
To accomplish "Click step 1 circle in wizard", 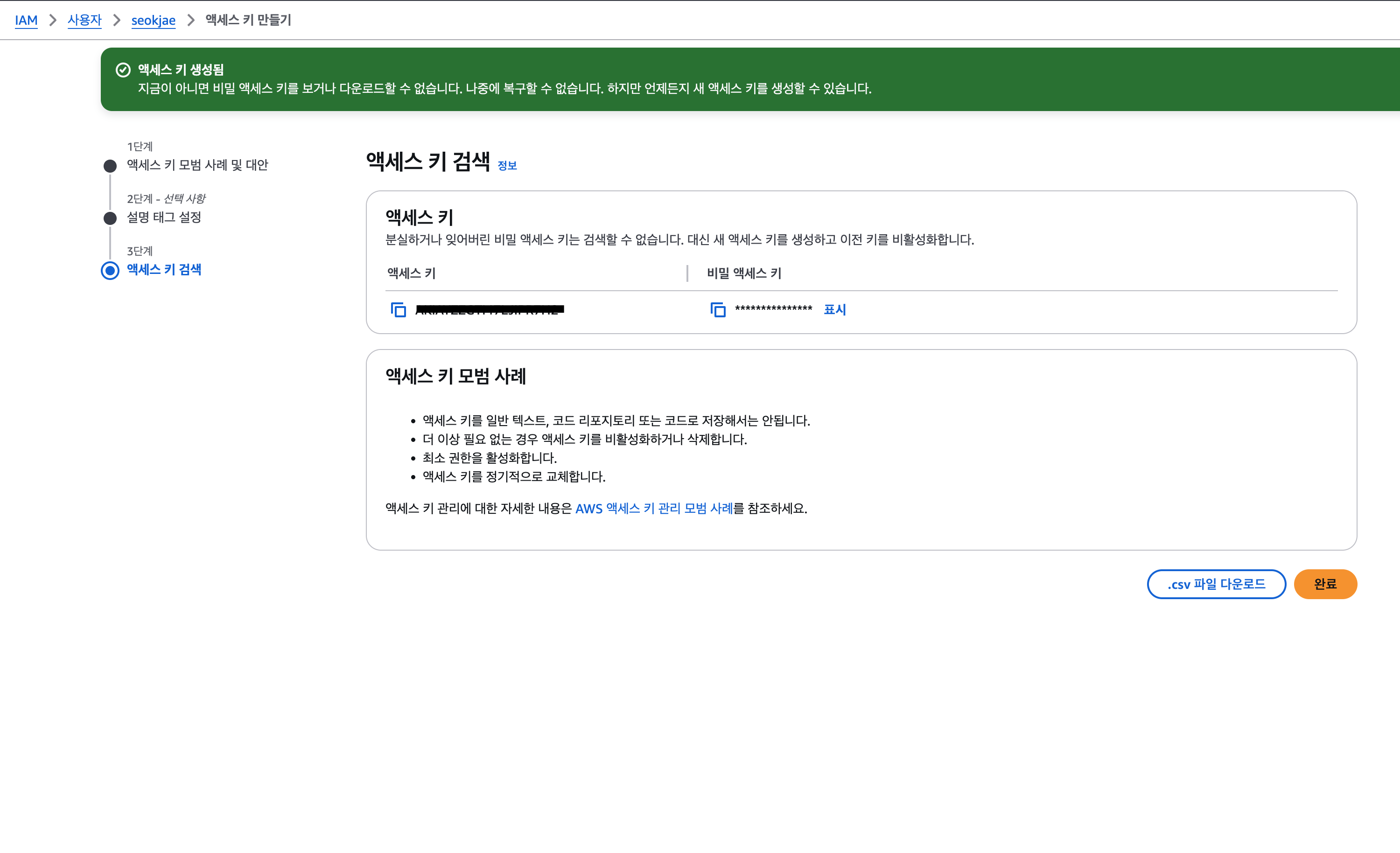I will coord(110,166).
